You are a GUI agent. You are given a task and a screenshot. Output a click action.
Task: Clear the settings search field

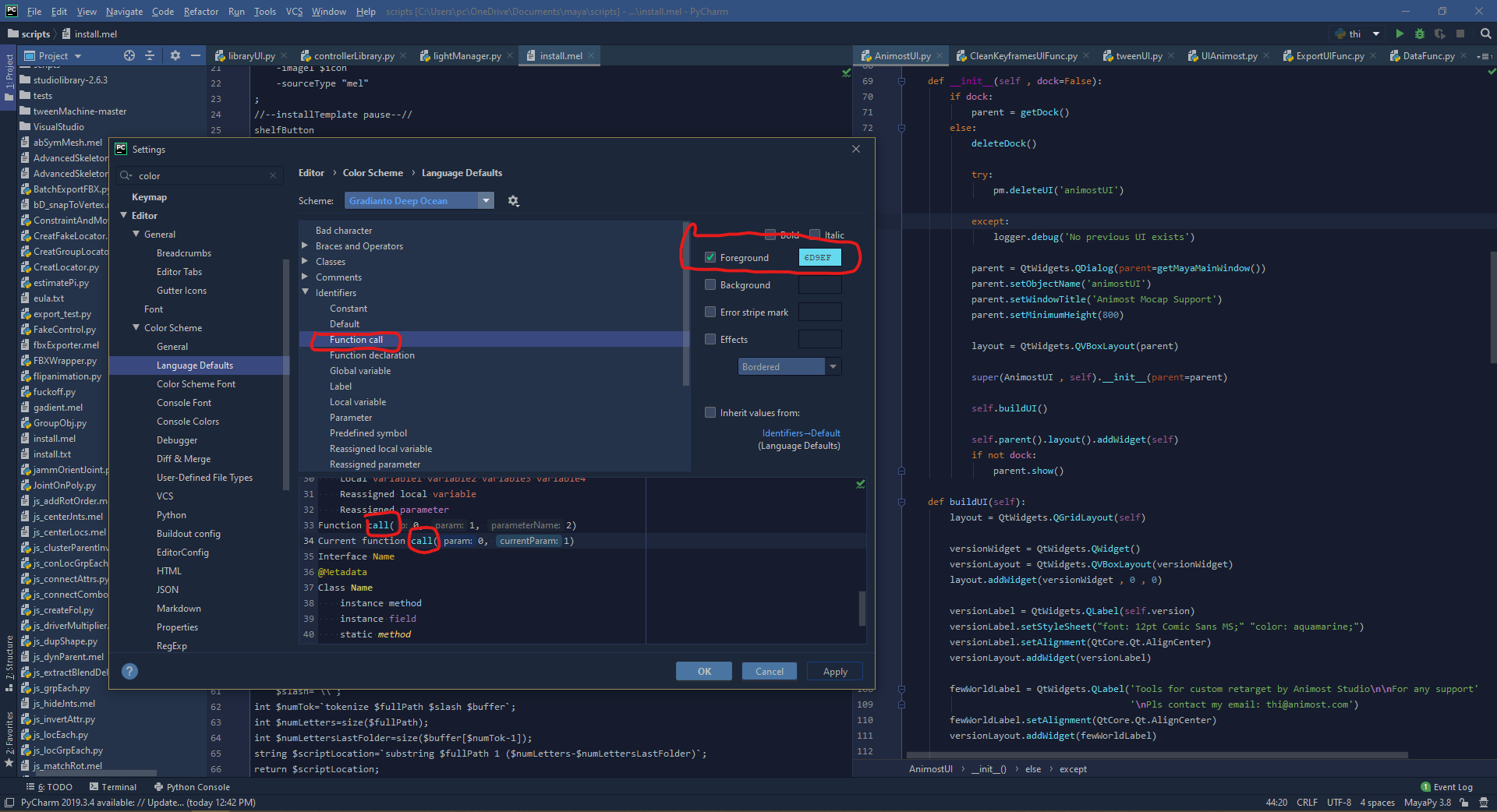[273, 176]
